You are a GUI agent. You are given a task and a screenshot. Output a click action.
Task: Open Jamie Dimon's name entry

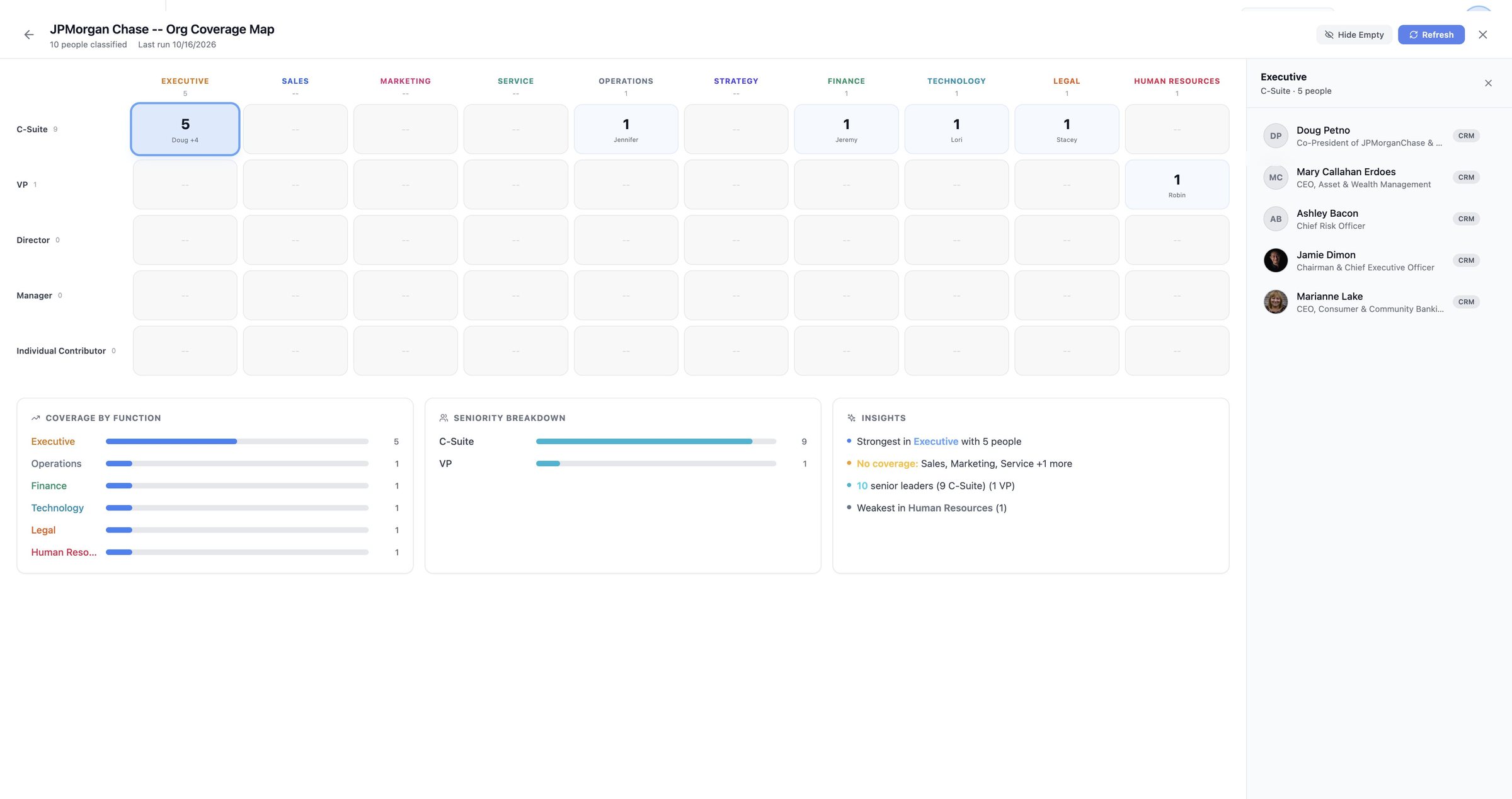pos(1326,255)
